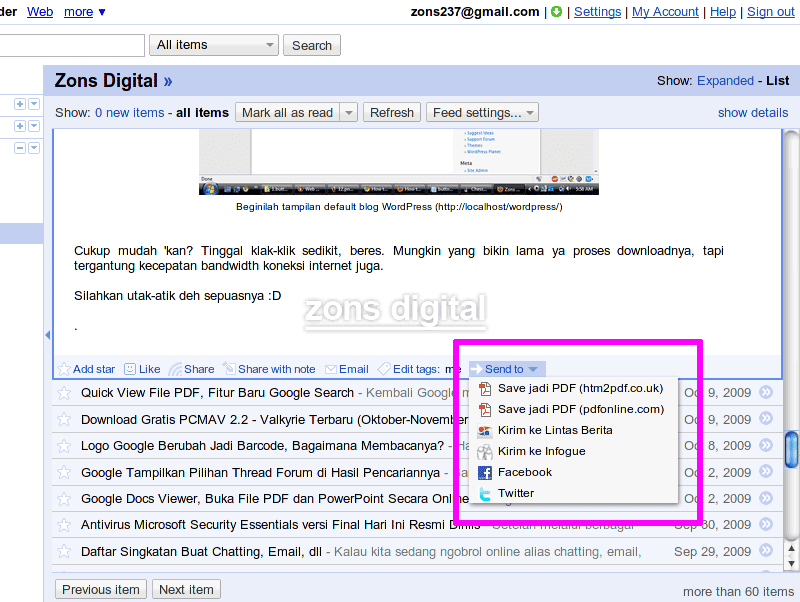Click the Sign out link

coord(770,12)
